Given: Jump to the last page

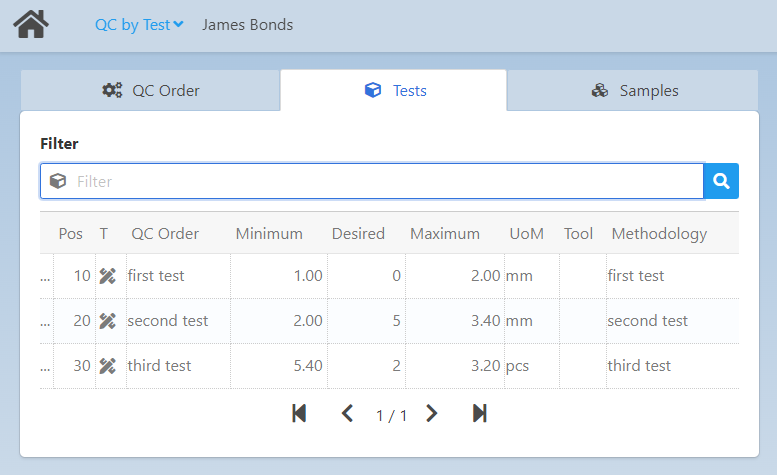Looking at the screenshot, I should [x=480, y=414].
